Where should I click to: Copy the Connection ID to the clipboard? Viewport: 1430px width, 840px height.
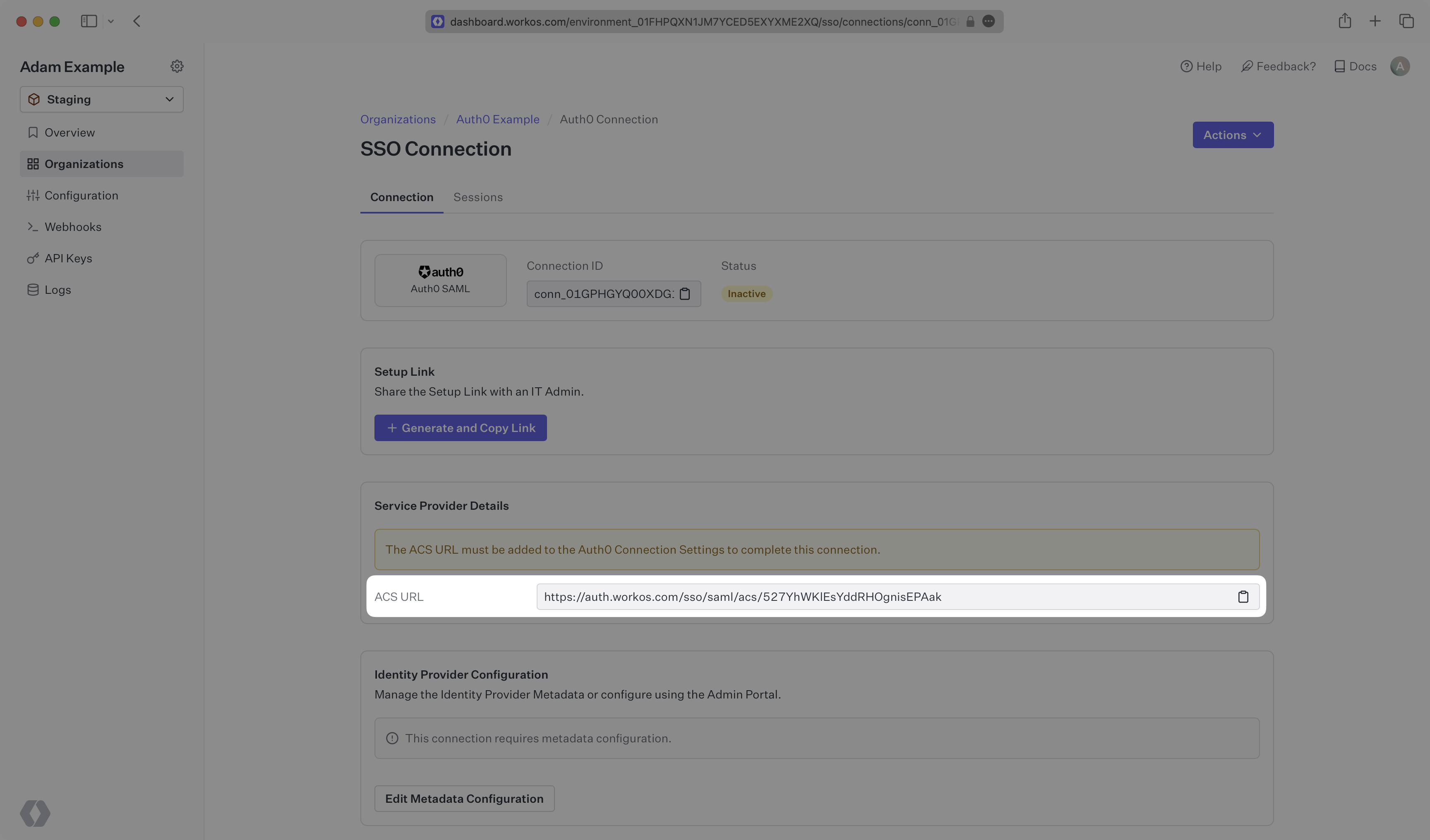(x=685, y=294)
